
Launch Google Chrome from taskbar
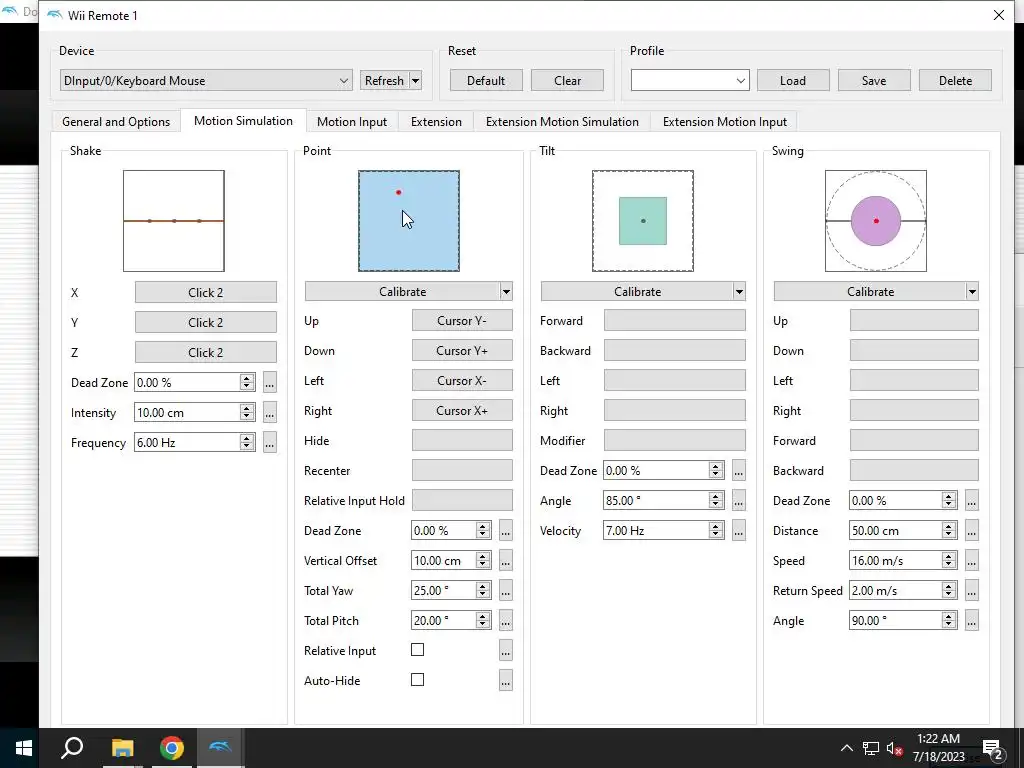coord(172,748)
